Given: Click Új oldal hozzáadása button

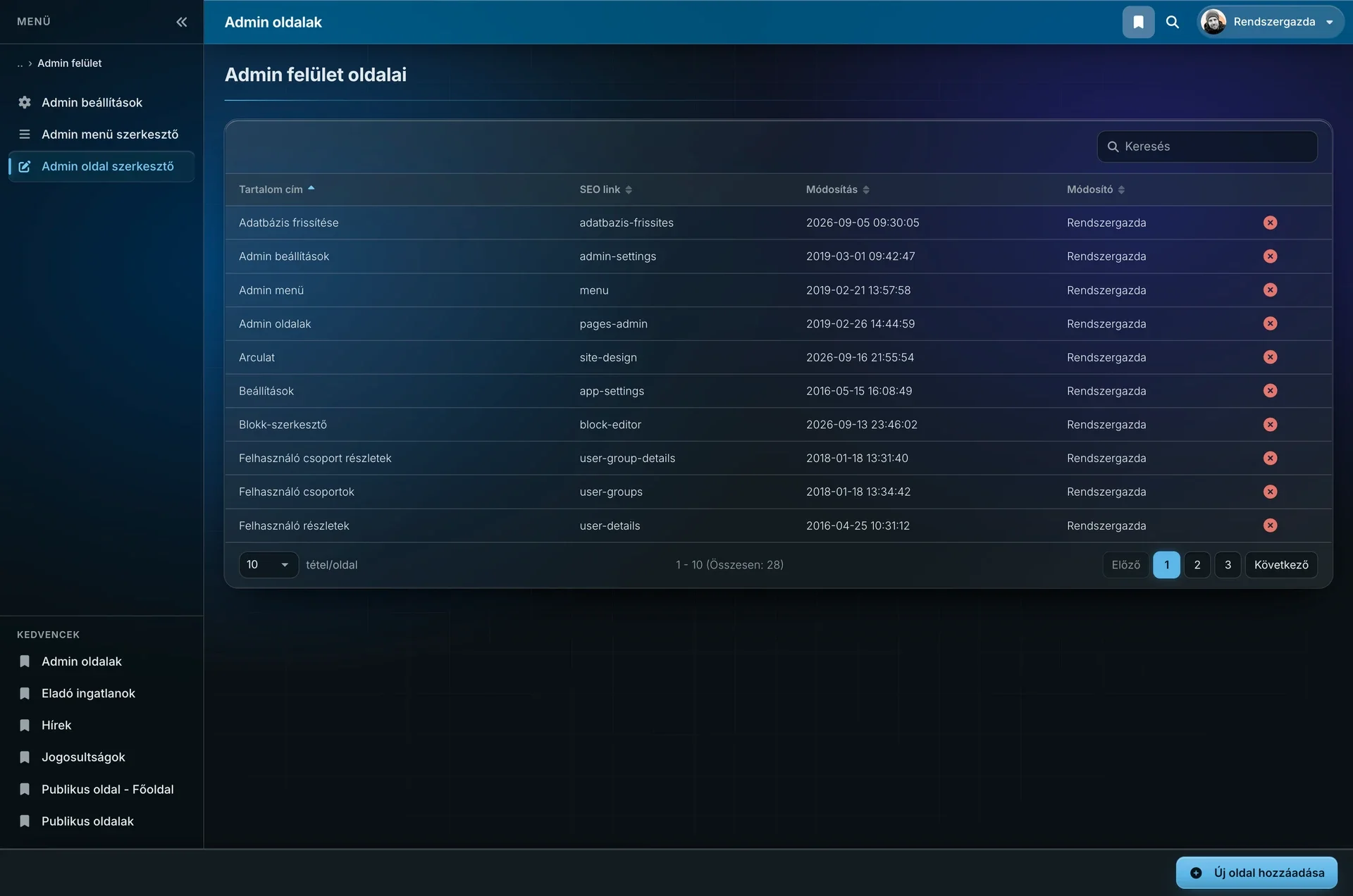Looking at the screenshot, I should click(1256, 873).
